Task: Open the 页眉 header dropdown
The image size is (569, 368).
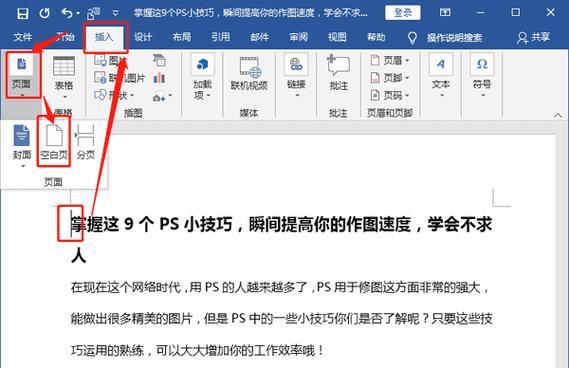Action: point(390,60)
